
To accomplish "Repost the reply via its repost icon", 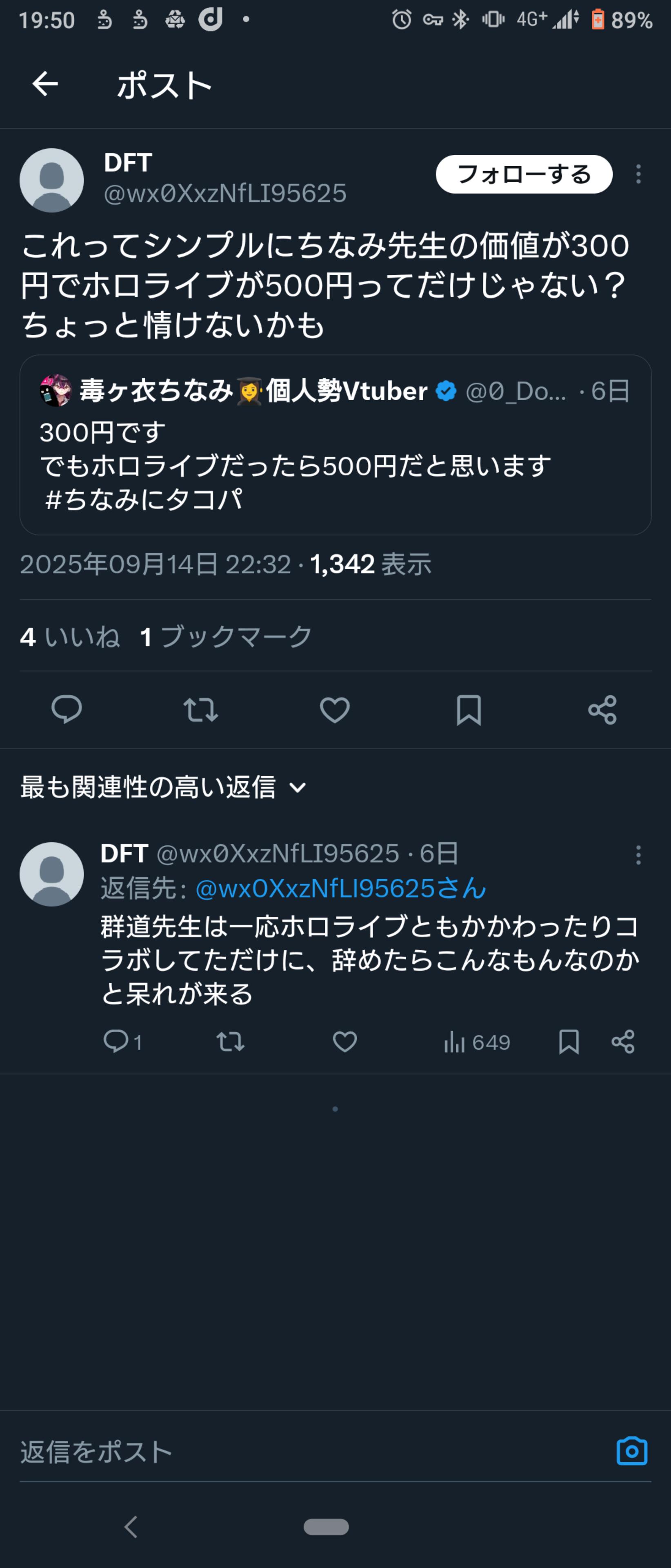I will [x=231, y=1042].
